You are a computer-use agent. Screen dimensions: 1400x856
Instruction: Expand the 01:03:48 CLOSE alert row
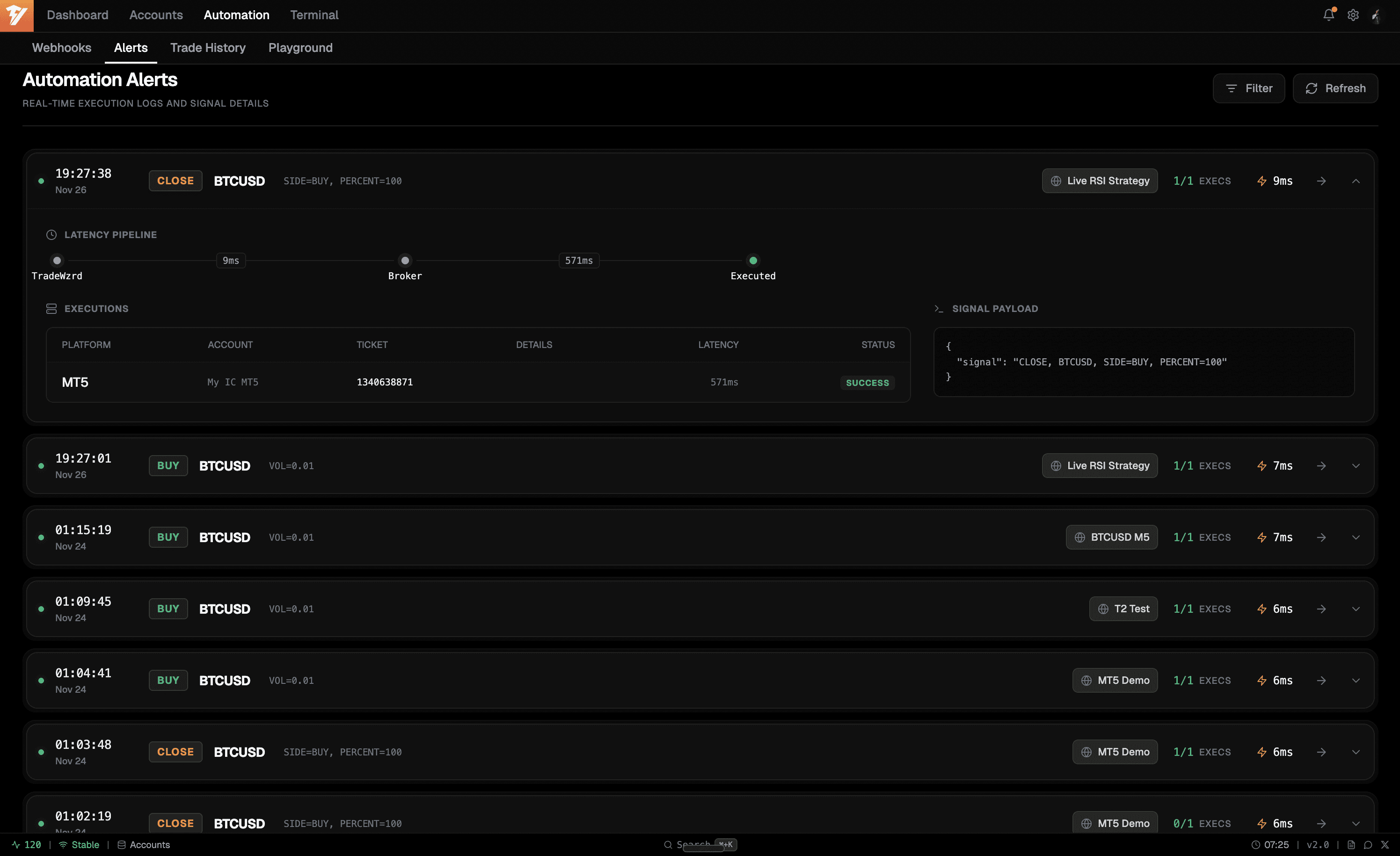point(1356,752)
